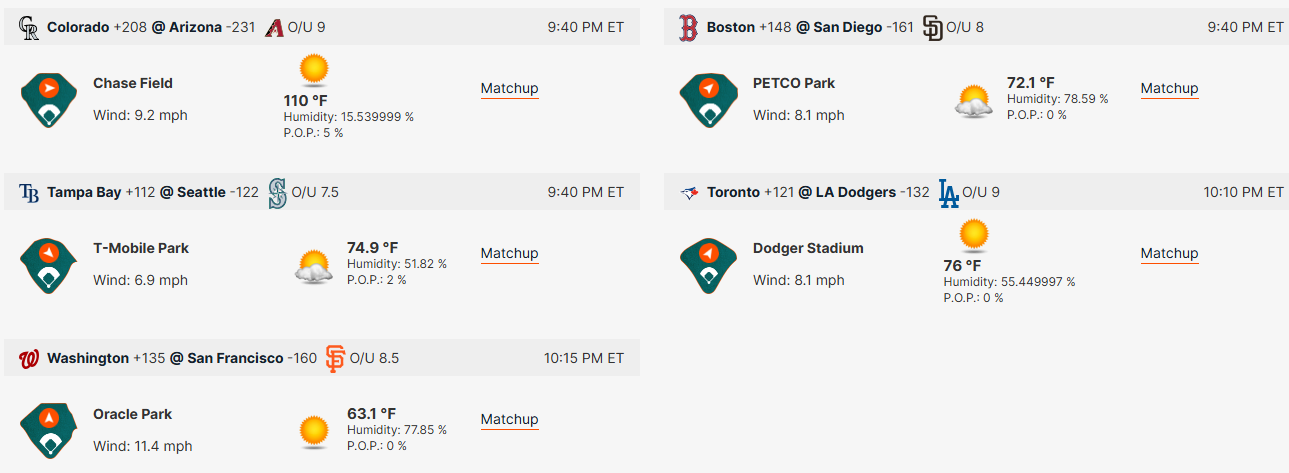Click the Arizona Diamondbacks logo
The image size is (1289, 473).
click(274, 28)
